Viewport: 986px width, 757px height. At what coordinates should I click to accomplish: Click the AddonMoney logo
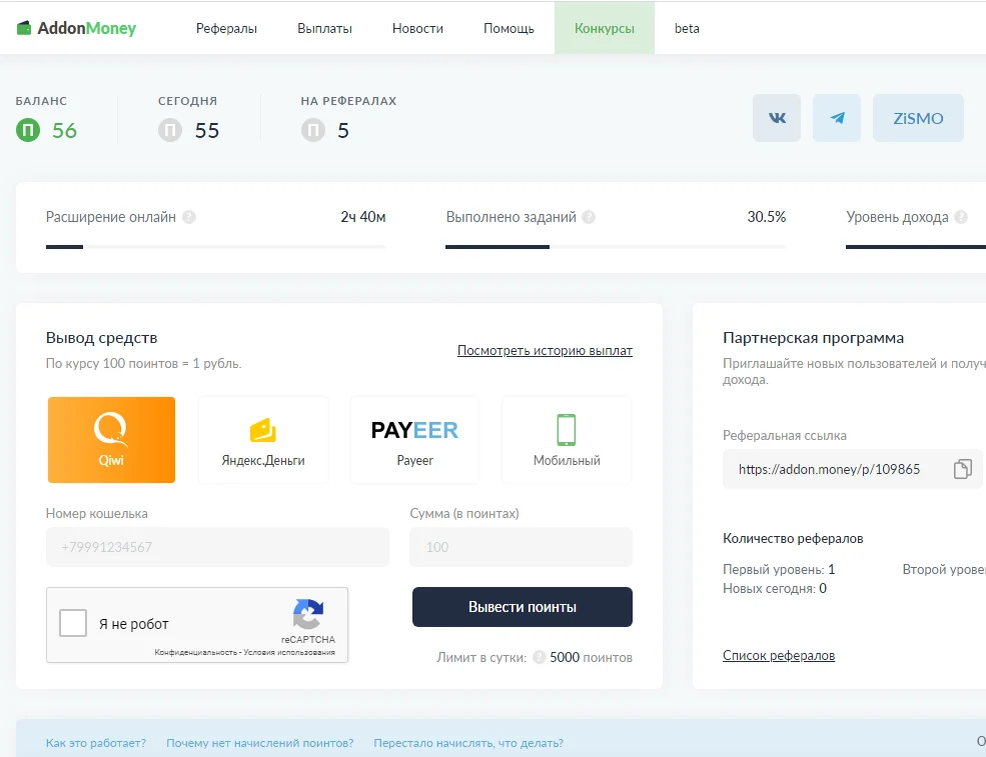(76, 28)
